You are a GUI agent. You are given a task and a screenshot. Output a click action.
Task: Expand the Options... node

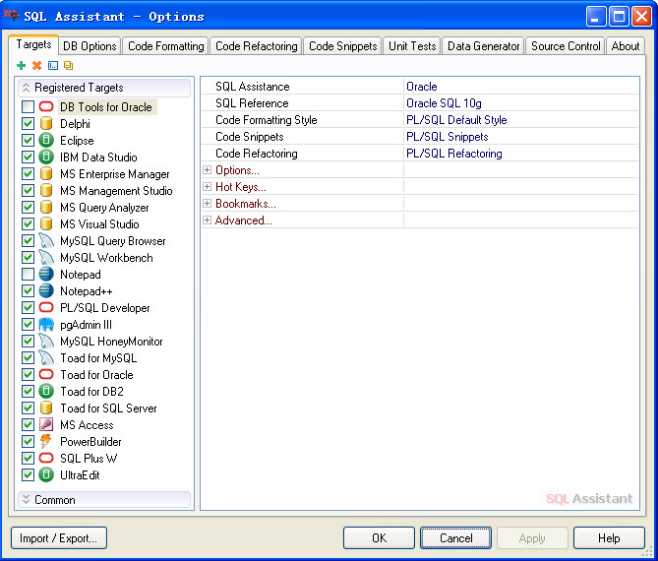click(x=207, y=170)
